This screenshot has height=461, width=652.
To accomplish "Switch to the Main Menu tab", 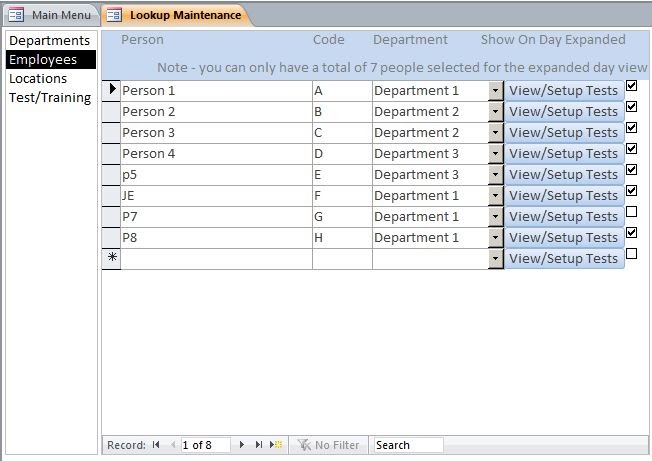I will click(51, 15).
